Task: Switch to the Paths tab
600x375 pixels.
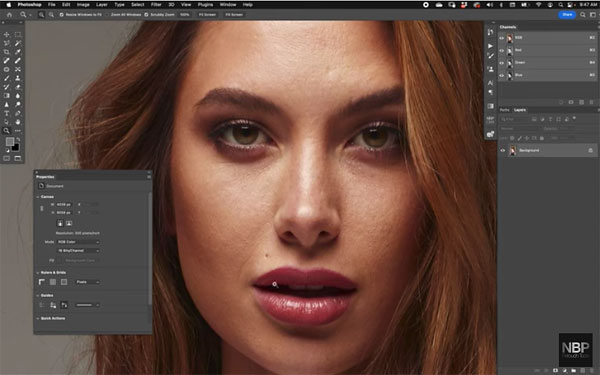Action: coord(505,110)
